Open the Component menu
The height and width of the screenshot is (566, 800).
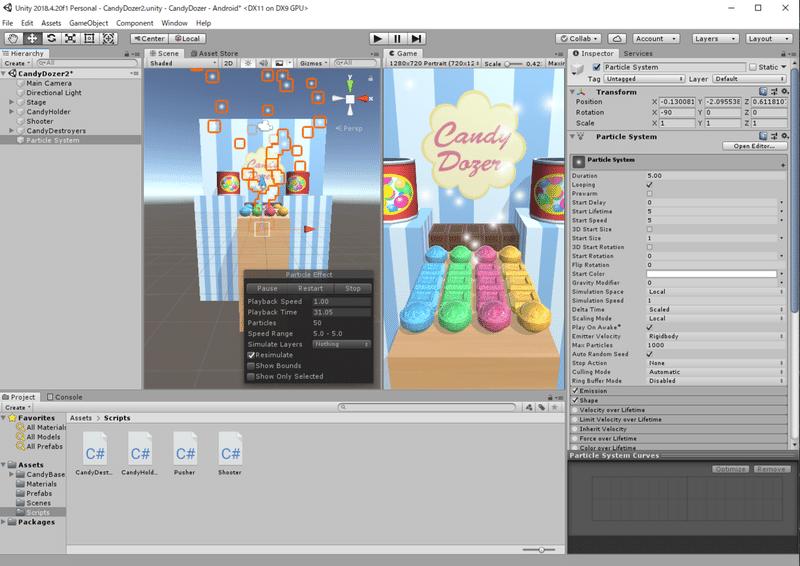pyautogui.click(x=134, y=23)
